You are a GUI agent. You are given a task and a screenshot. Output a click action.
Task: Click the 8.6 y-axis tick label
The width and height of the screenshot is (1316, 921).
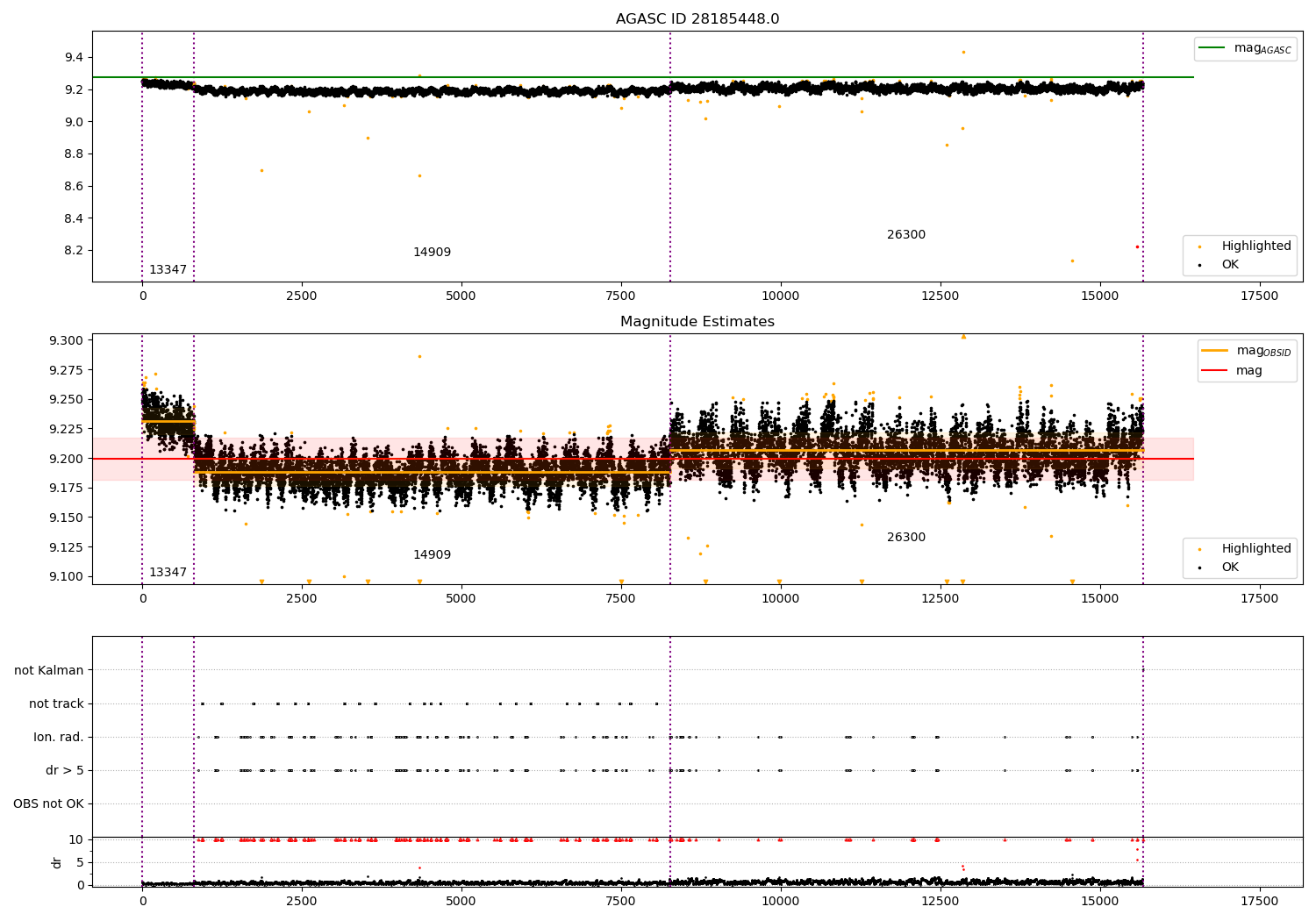click(x=74, y=187)
